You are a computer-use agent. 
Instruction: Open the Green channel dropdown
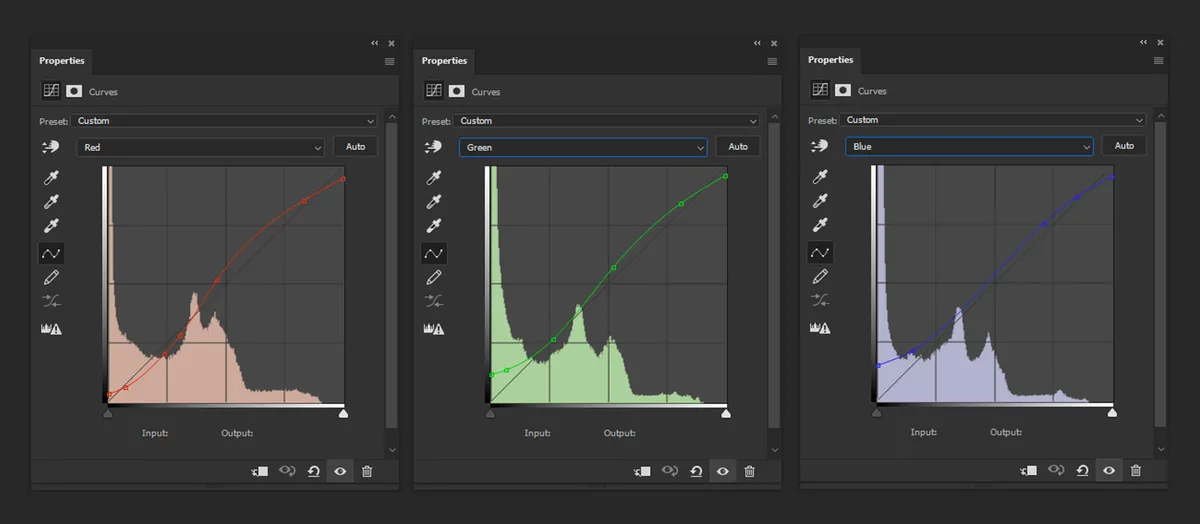click(x=584, y=147)
